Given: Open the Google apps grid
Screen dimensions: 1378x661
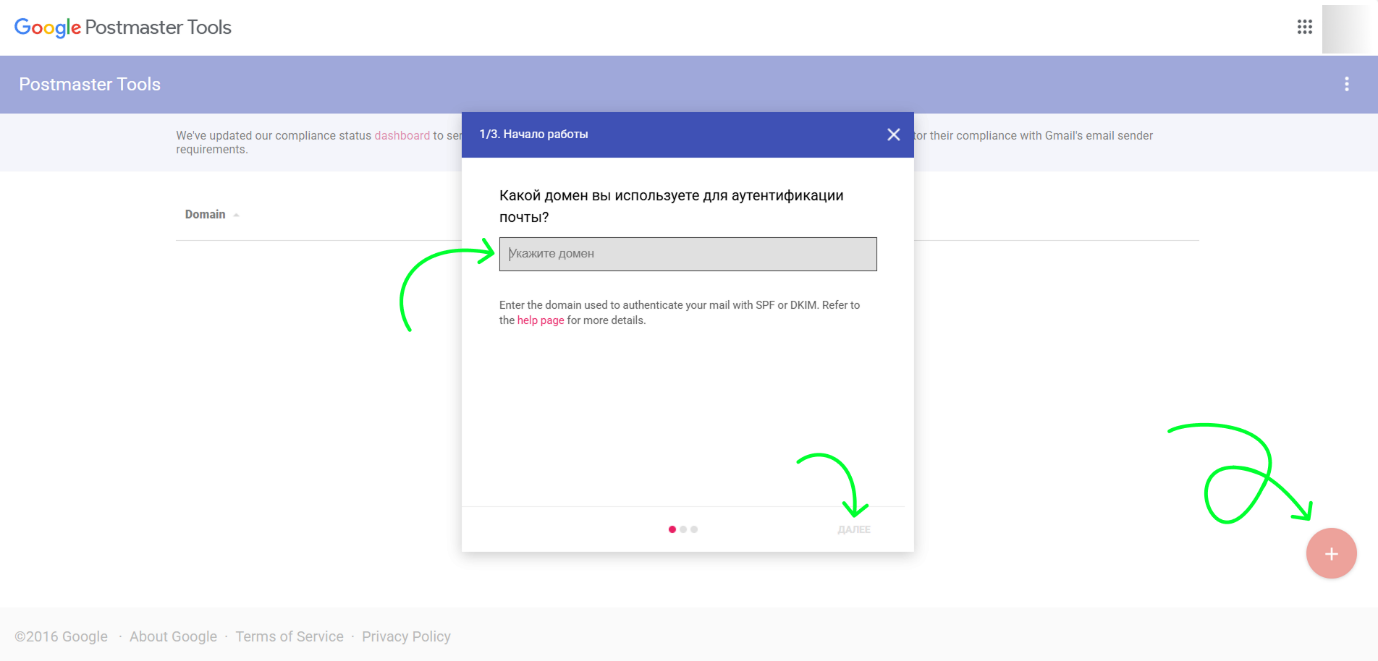Looking at the screenshot, I should [1304, 27].
